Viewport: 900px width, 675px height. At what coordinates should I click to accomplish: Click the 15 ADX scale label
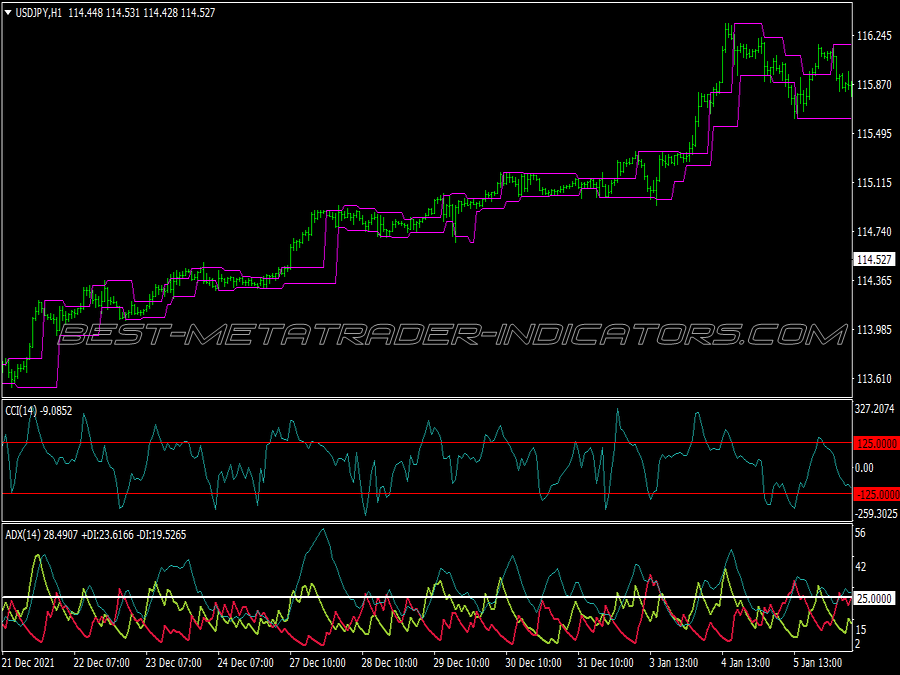pyautogui.click(x=860, y=630)
